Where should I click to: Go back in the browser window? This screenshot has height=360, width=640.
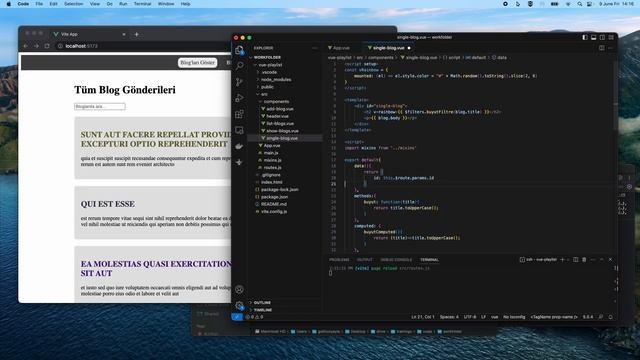[26, 46]
